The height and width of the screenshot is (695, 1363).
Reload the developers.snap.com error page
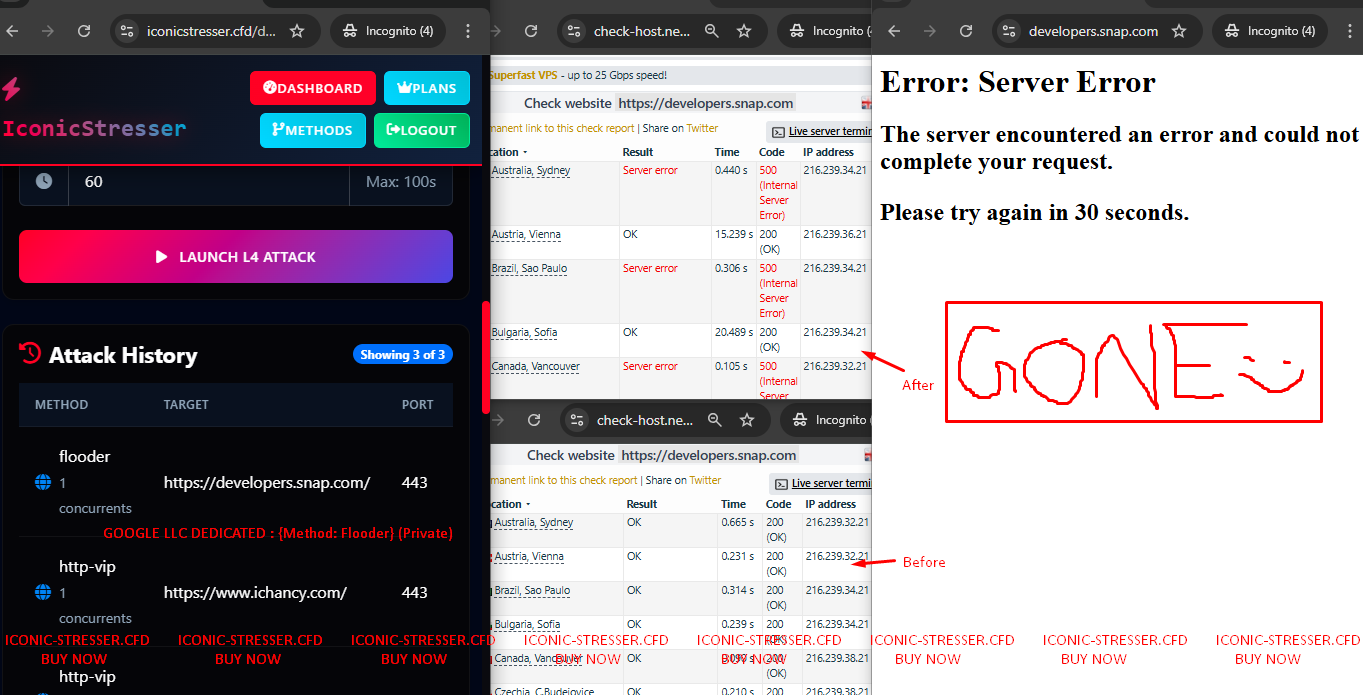[x=966, y=31]
